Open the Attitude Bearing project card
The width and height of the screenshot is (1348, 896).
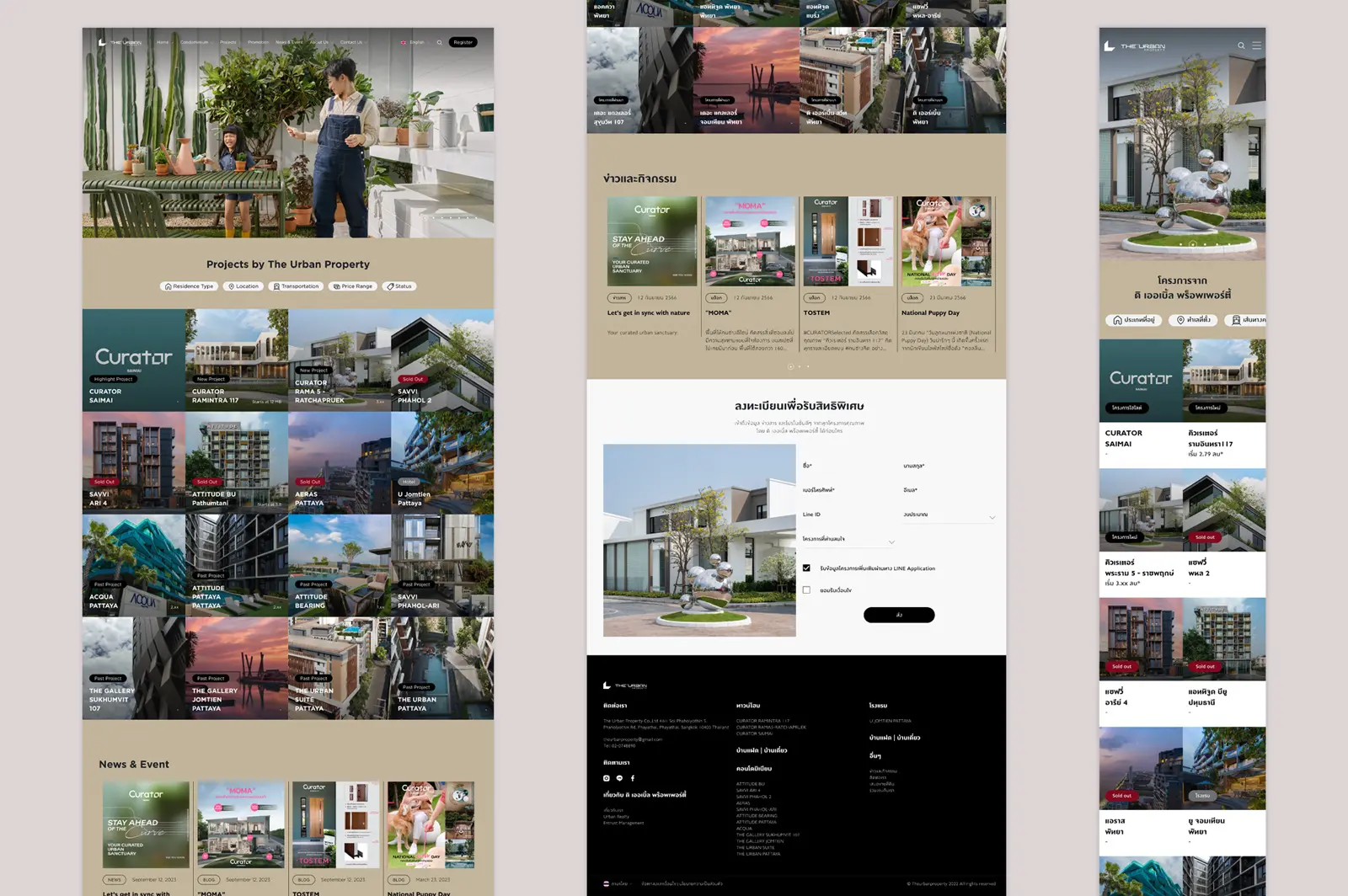point(340,565)
